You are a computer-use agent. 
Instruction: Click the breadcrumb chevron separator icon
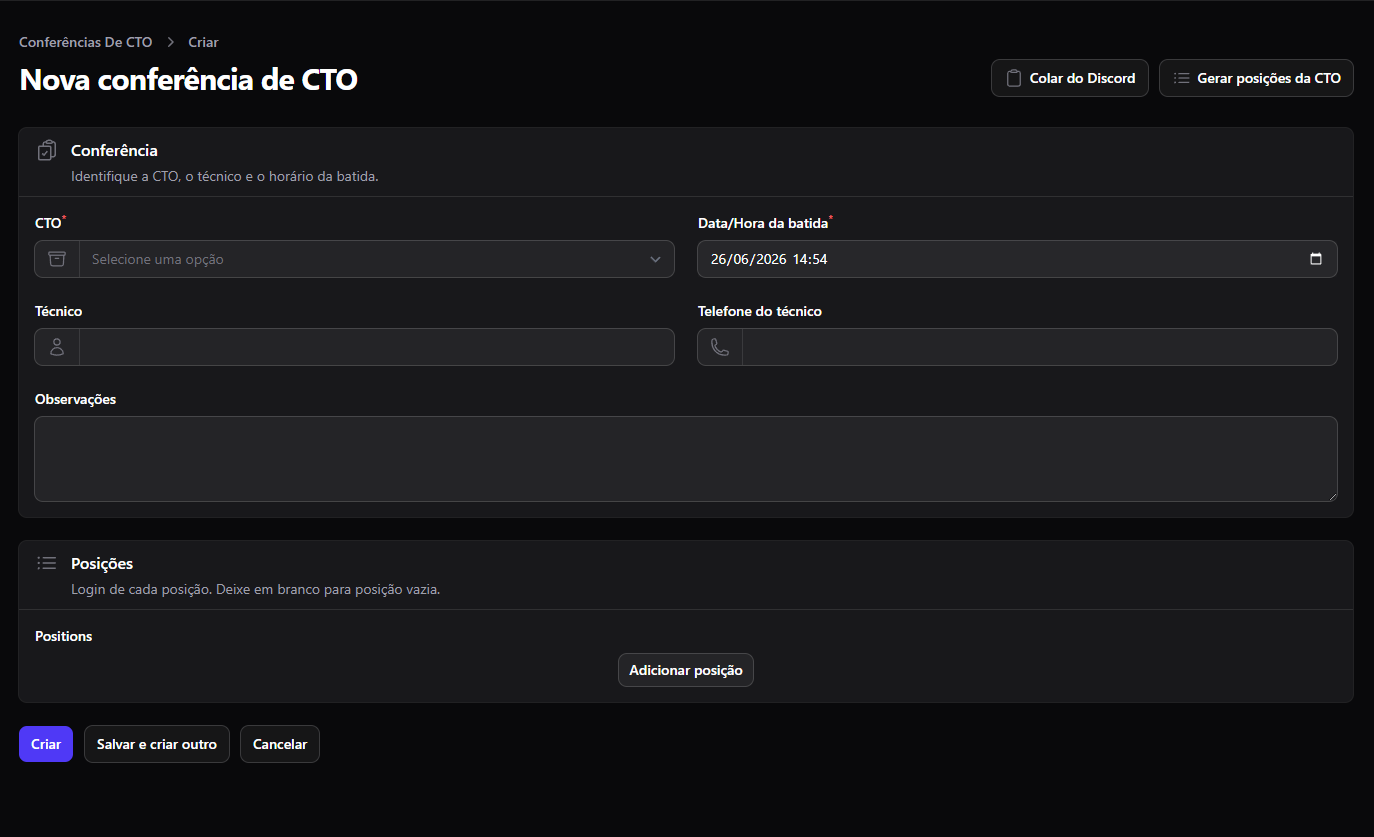click(171, 42)
